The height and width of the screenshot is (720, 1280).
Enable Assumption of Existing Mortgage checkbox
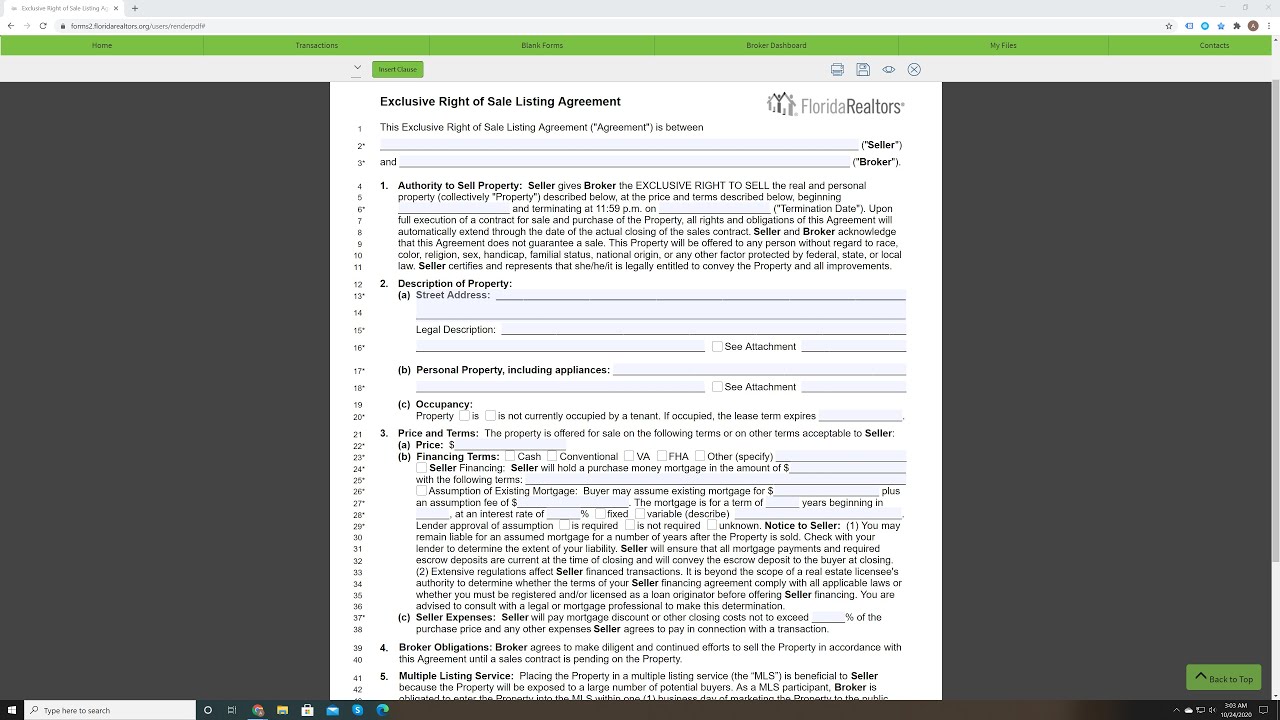point(422,491)
